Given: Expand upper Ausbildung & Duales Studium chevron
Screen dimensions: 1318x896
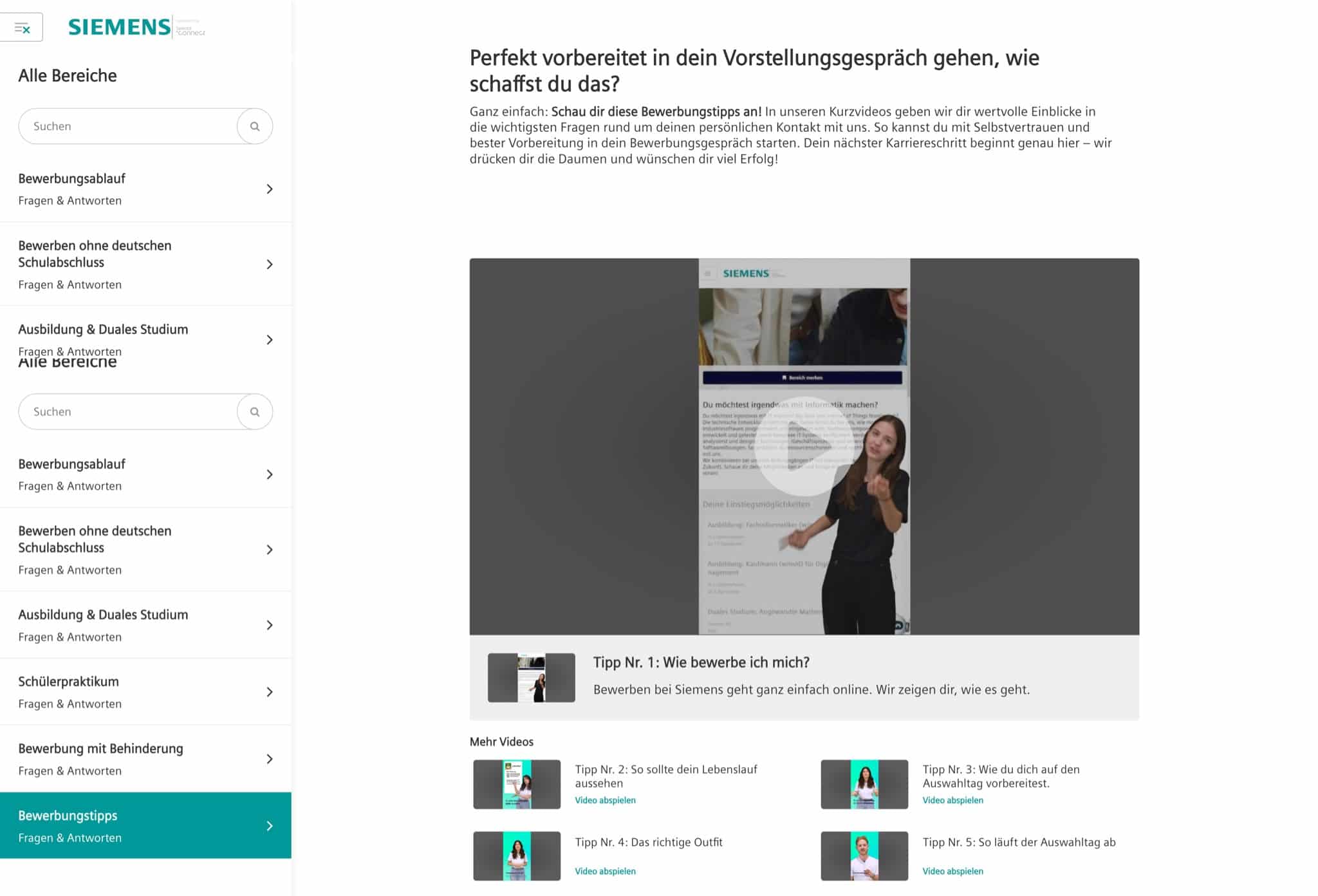Looking at the screenshot, I should [x=270, y=340].
